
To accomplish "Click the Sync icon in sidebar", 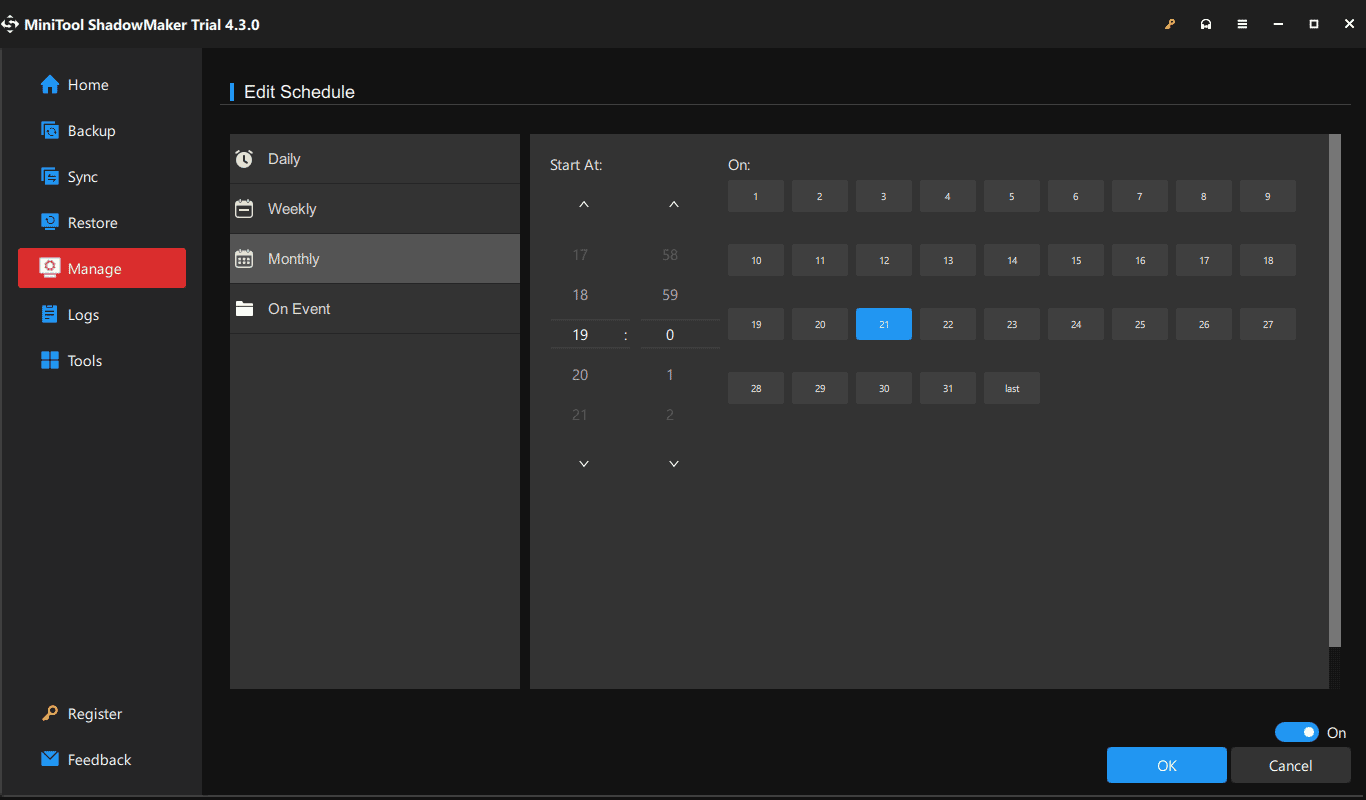I will click(x=50, y=177).
